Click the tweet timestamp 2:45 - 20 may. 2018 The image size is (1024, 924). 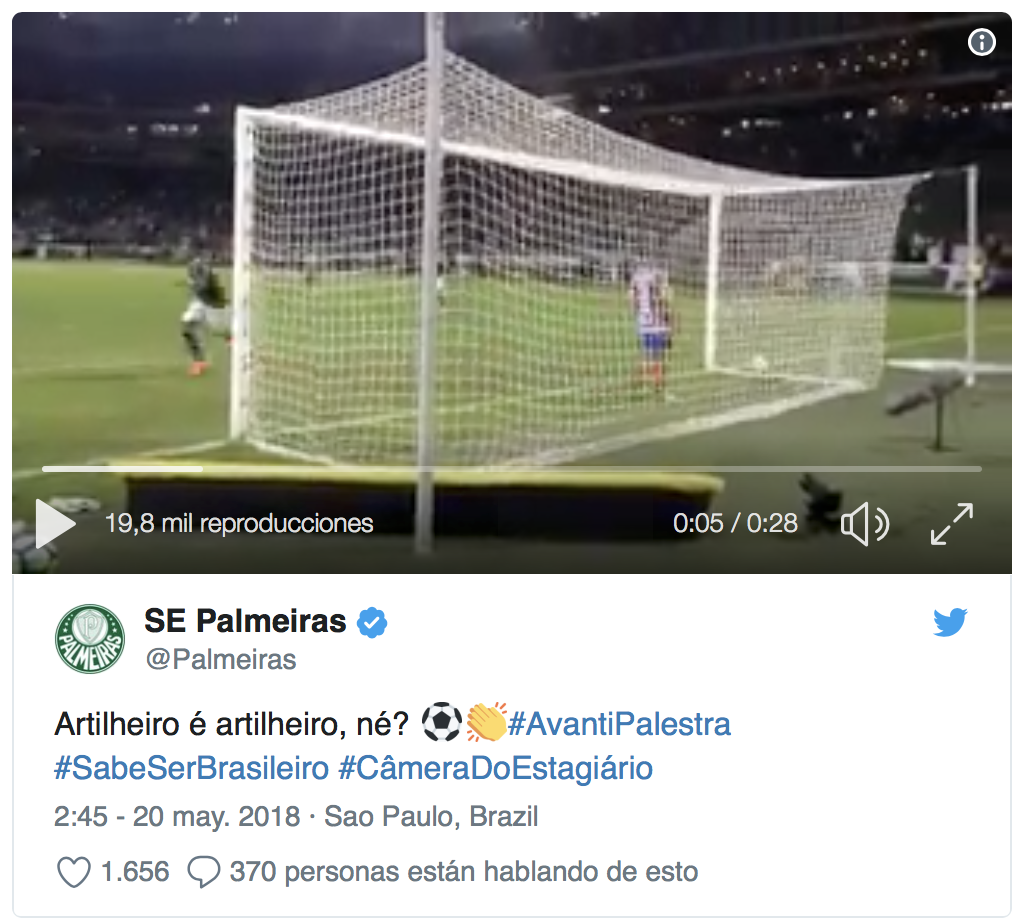tap(177, 816)
